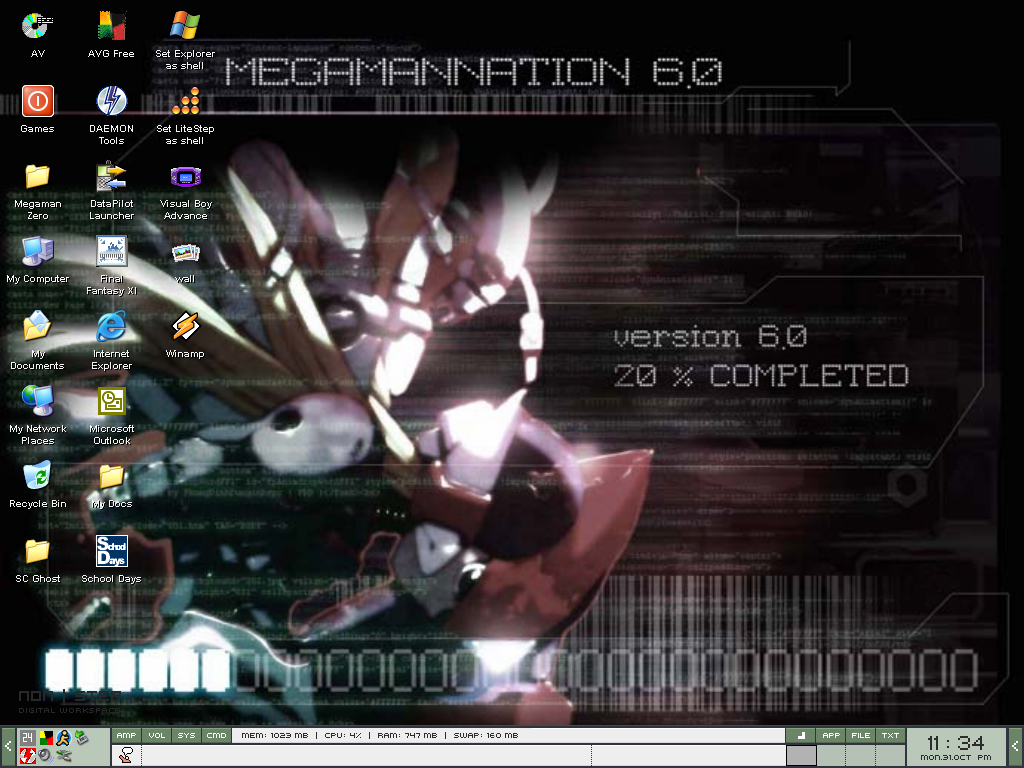Open Winamp player
The height and width of the screenshot is (768, 1024).
(x=185, y=334)
